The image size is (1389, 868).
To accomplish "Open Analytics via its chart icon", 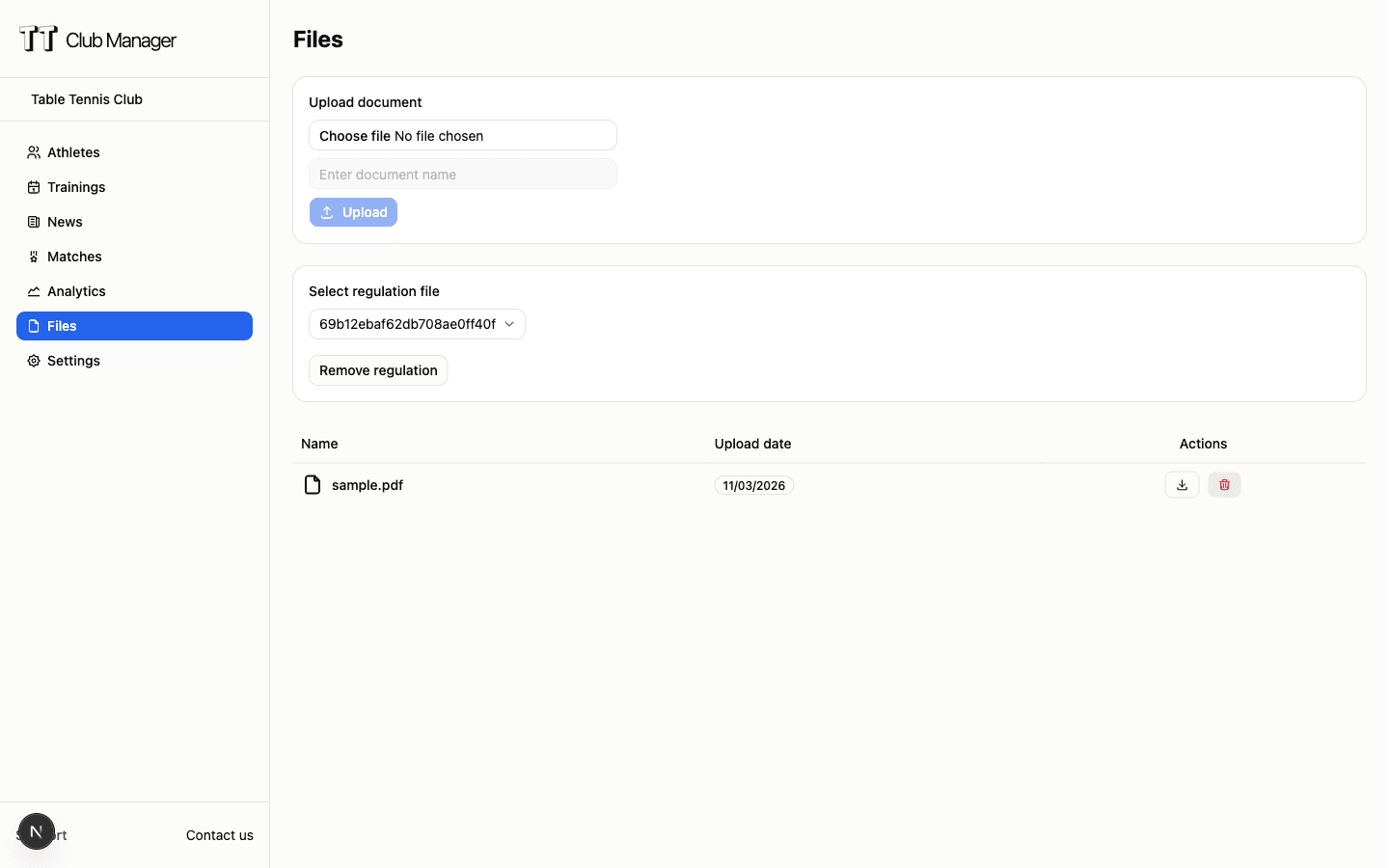I will tap(32, 290).
